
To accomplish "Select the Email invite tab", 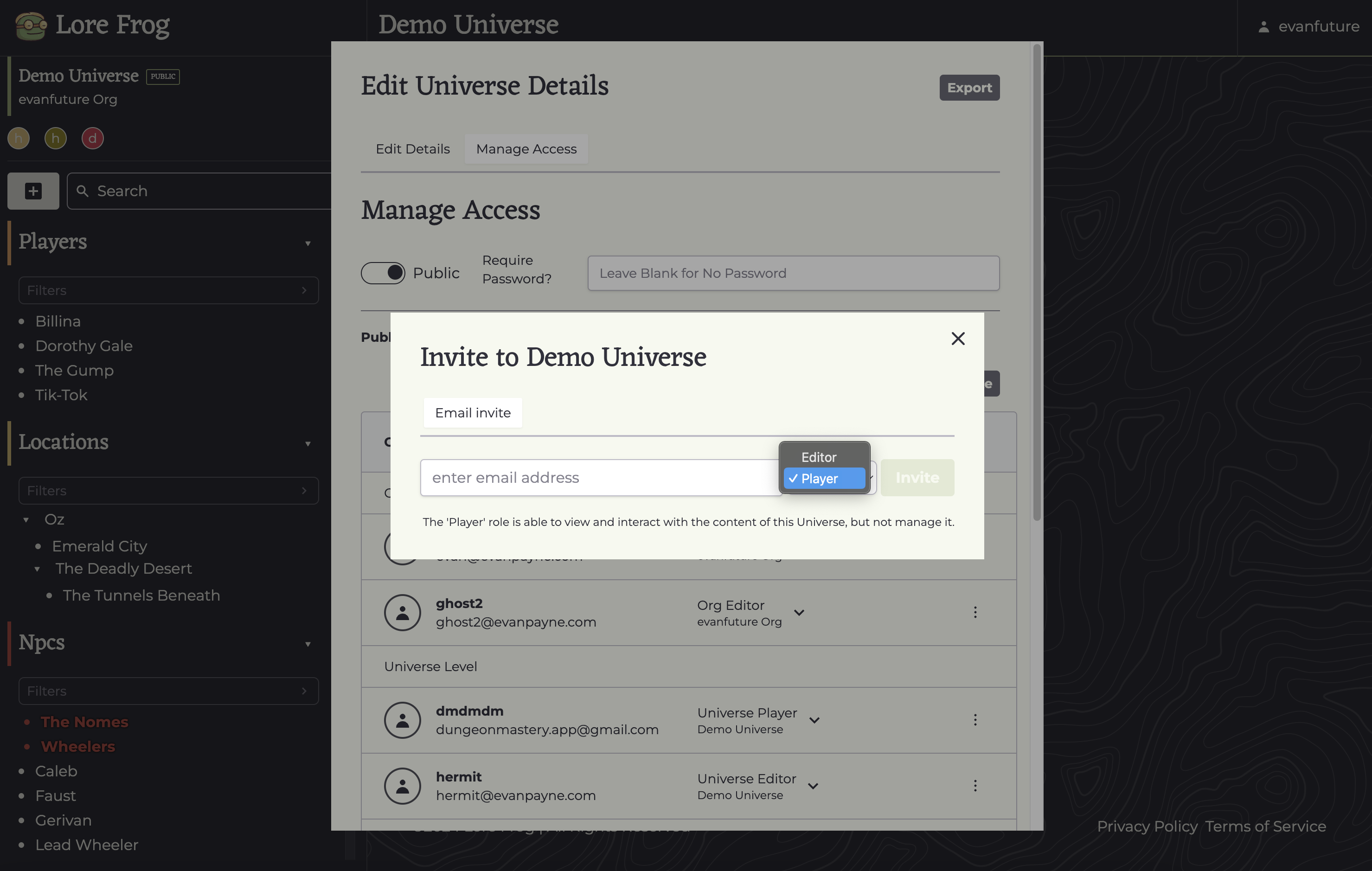I will (x=472, y=412).
